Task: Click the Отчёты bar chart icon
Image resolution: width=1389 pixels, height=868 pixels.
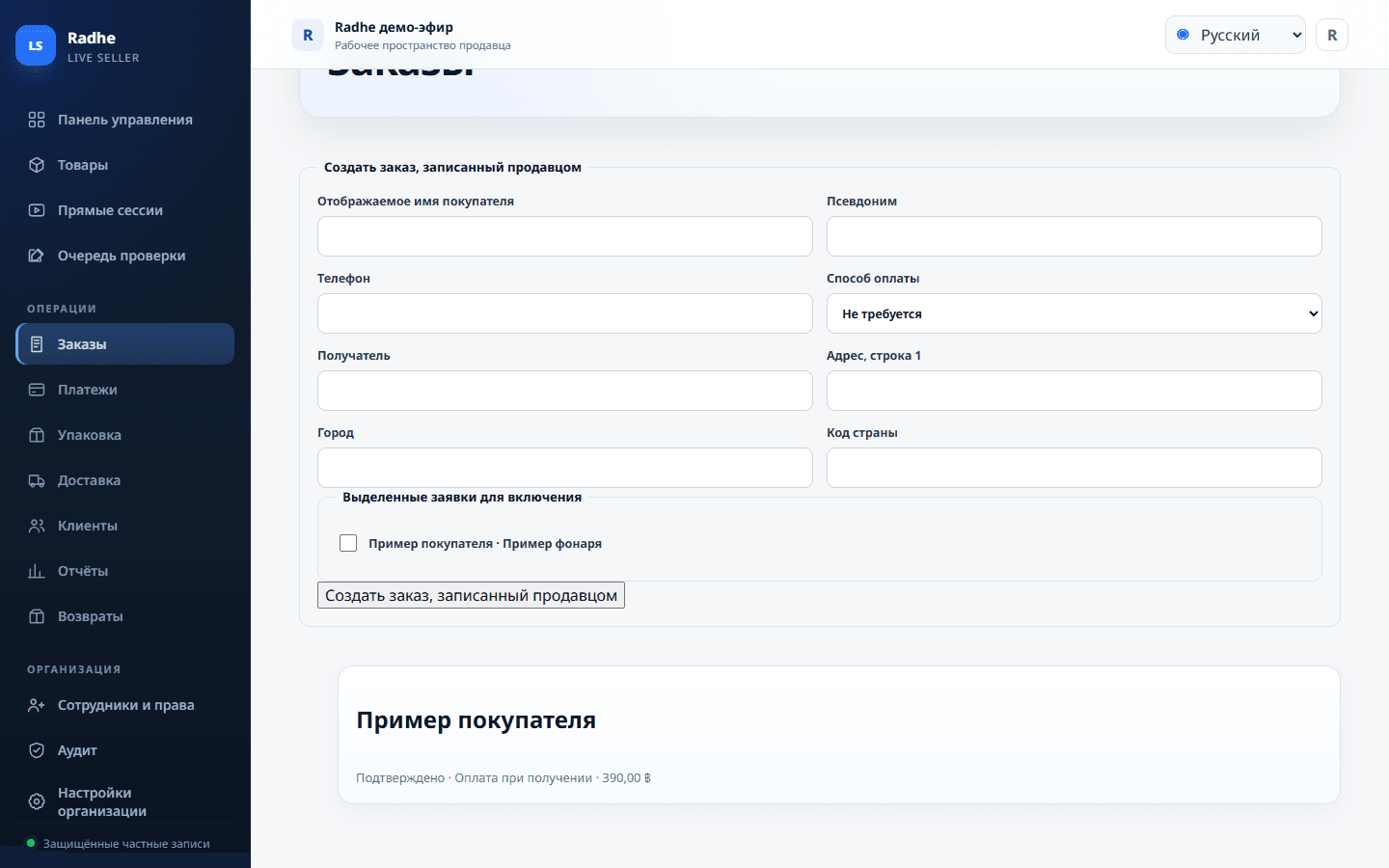Action: click(37, 571)
